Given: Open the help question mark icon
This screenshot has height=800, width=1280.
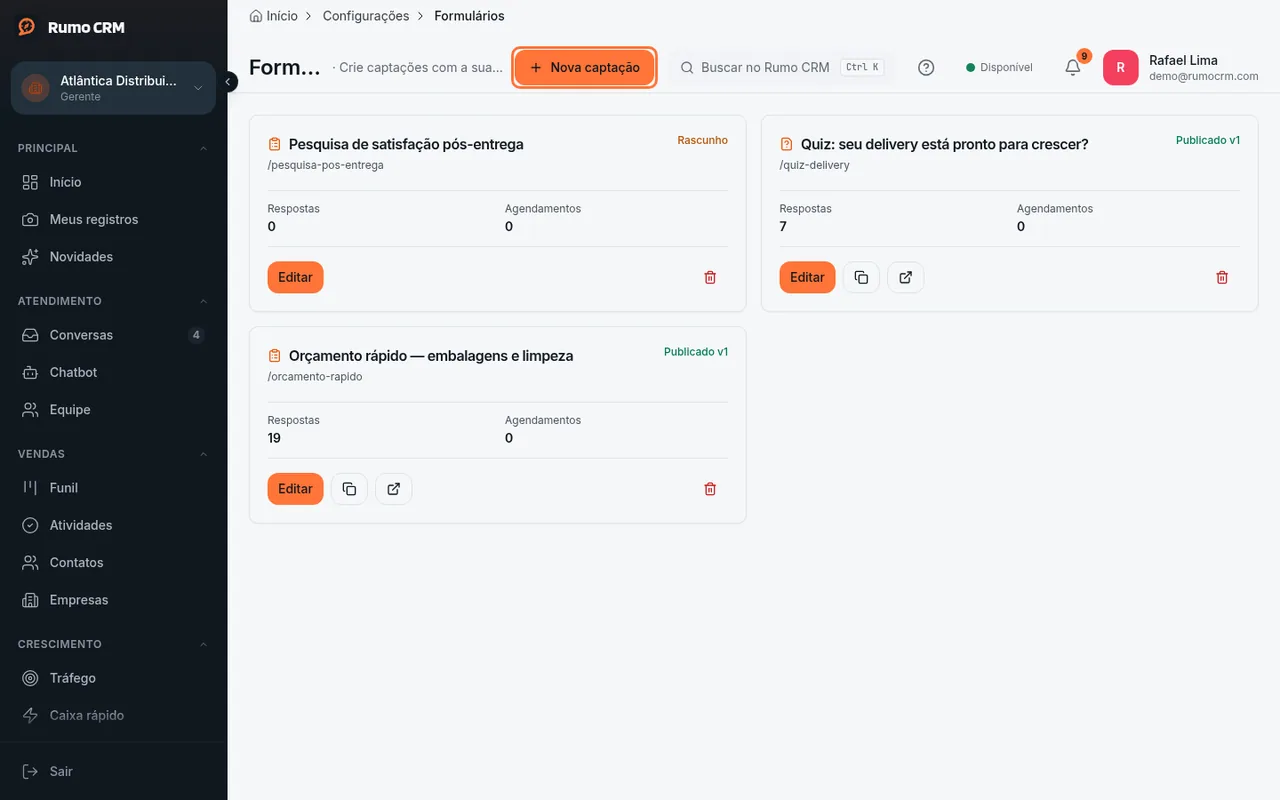Looking at the screenshot, I should (x=926, y=67).
